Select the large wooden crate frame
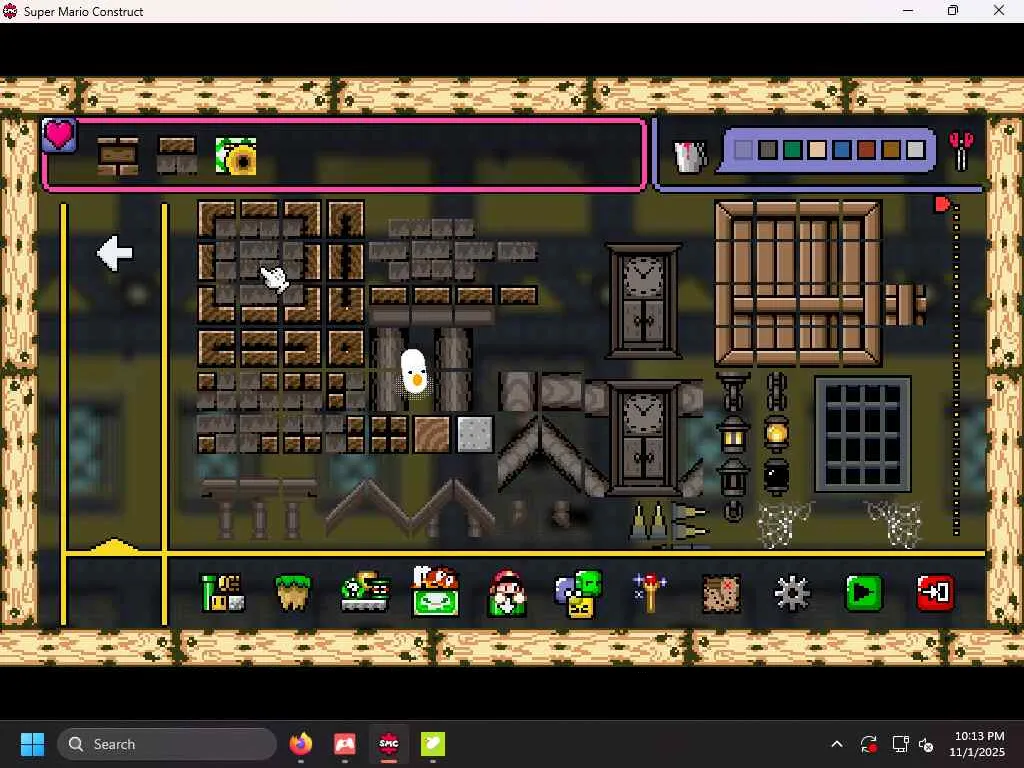Viewport: 1024px width, 768px height. (x=799, y=283)
